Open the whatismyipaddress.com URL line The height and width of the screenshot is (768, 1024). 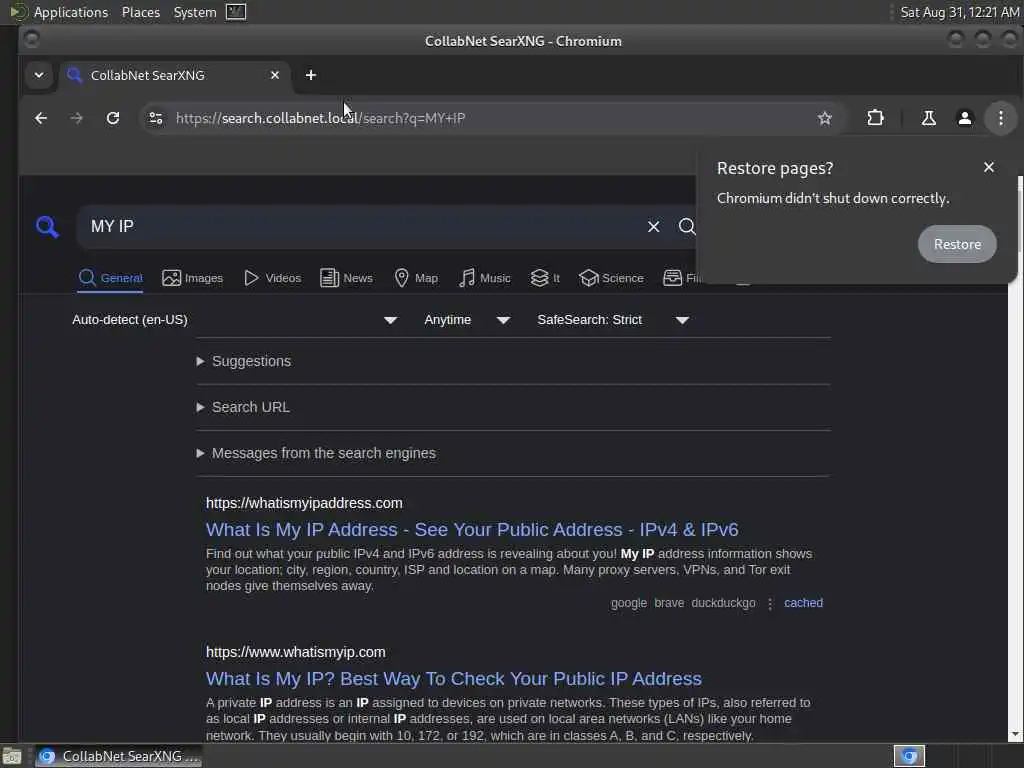304,503
